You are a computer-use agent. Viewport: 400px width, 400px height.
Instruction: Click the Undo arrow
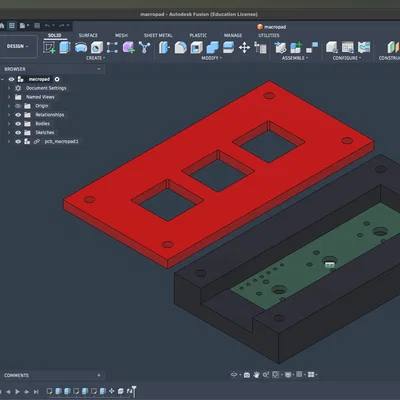[x=48, y=26]
